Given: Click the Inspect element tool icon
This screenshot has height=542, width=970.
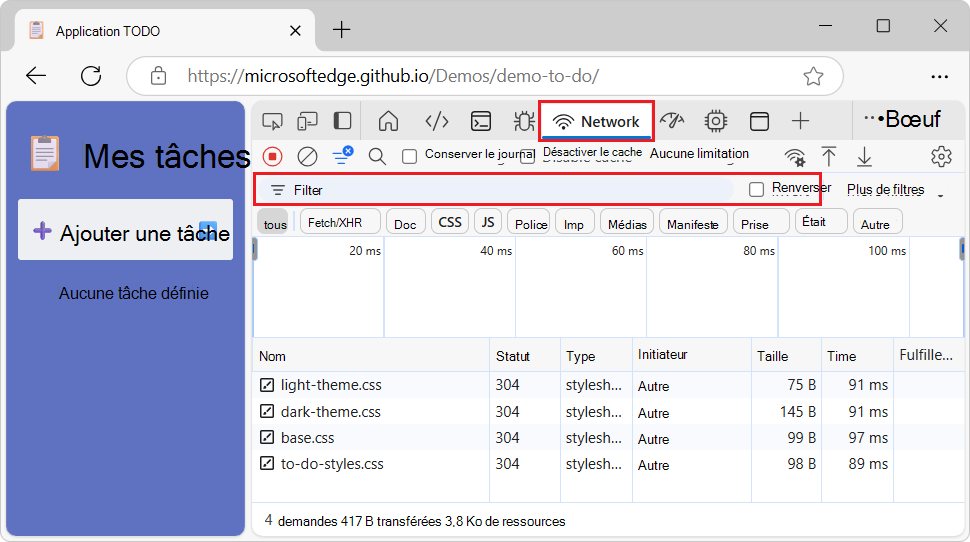Looking at the screenshot, I should (x=272, y=121).
